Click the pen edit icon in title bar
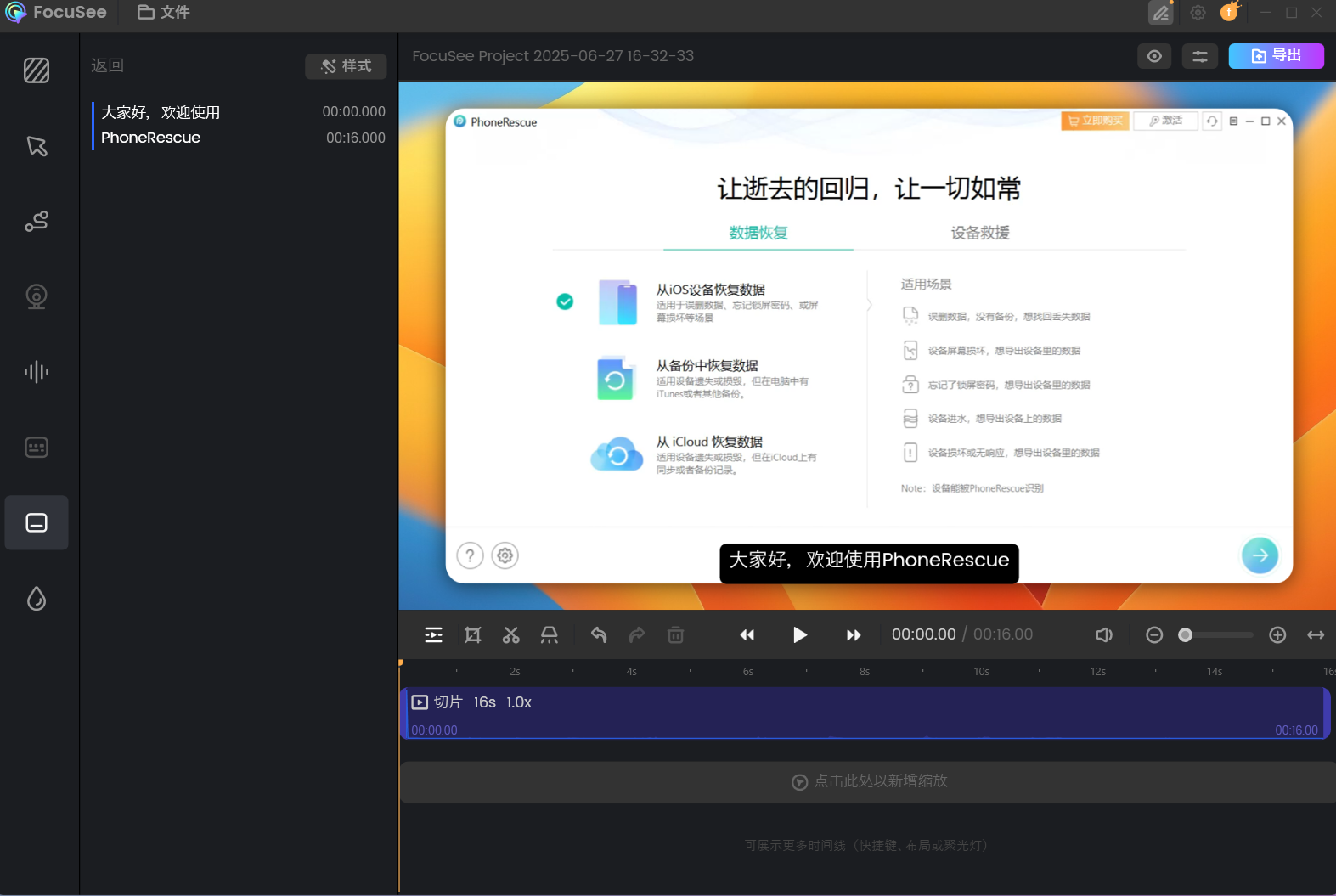 [x=1161, y=13]
